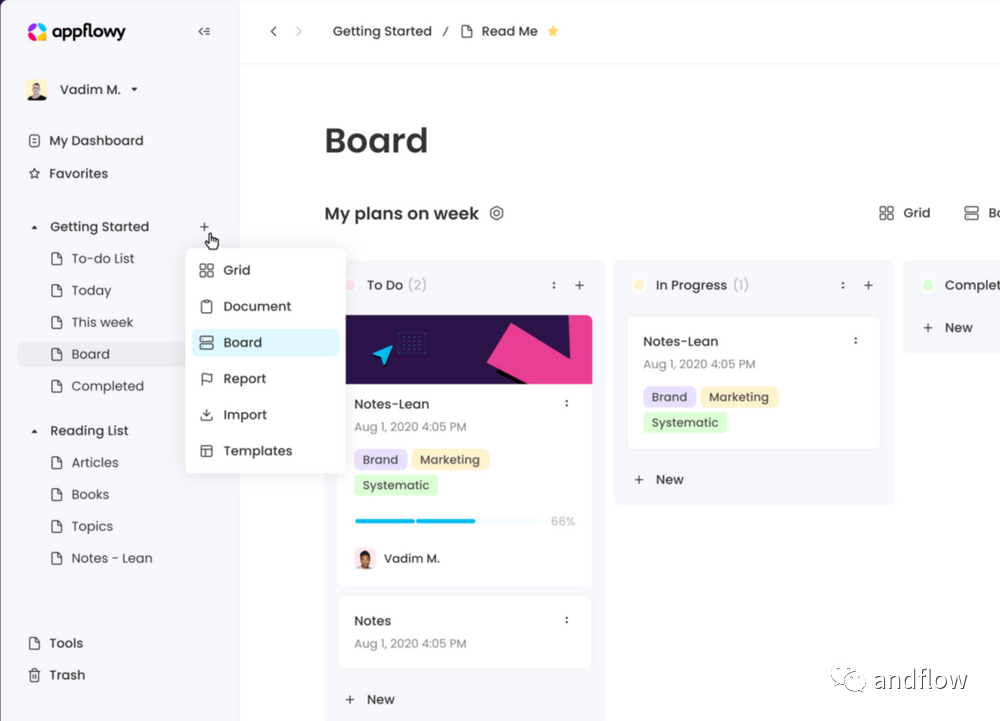
Task: Click Getting Started in the breadcrumb
Action: 382,32
